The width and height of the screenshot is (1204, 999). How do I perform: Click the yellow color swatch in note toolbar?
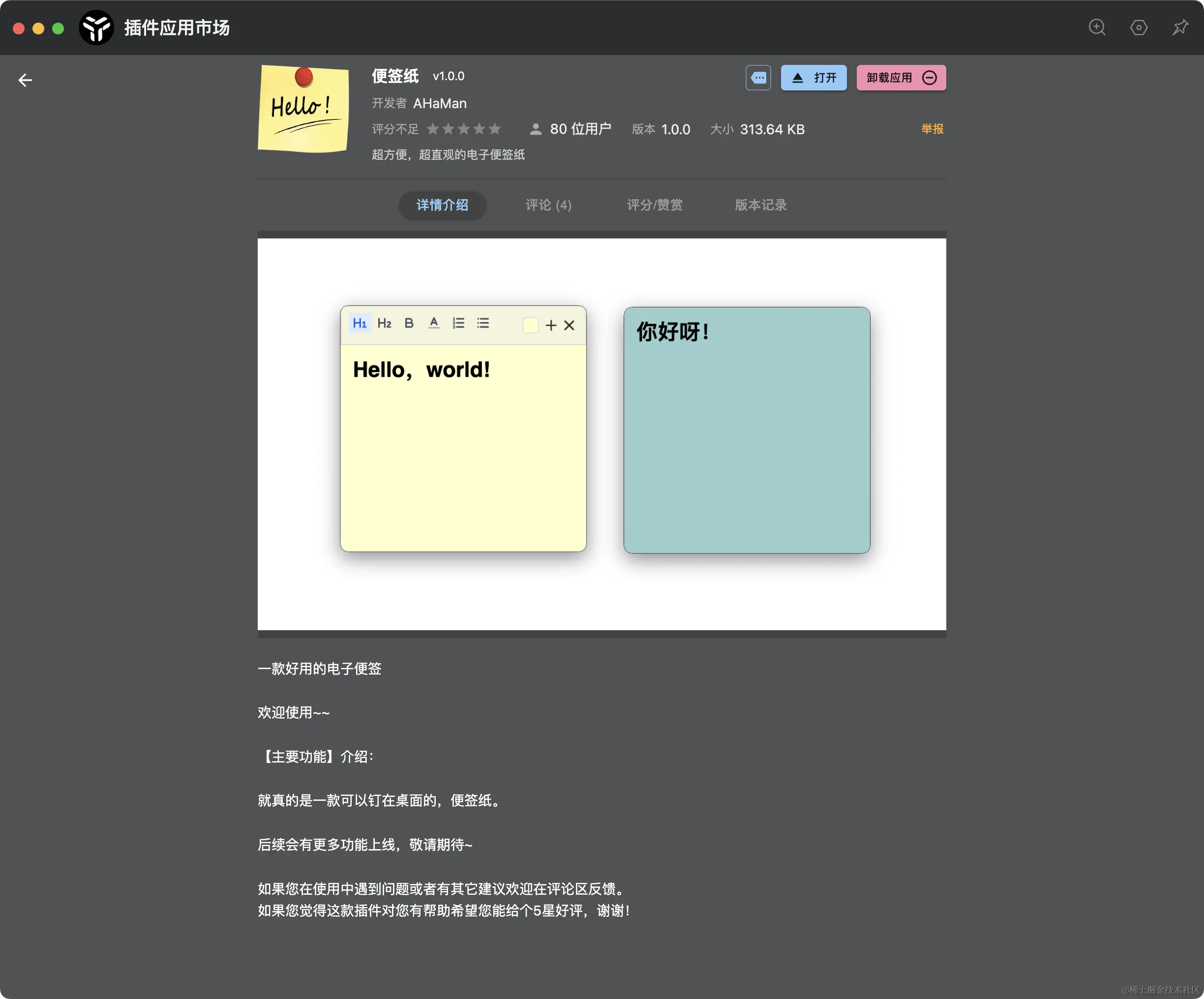click(530, 325)
